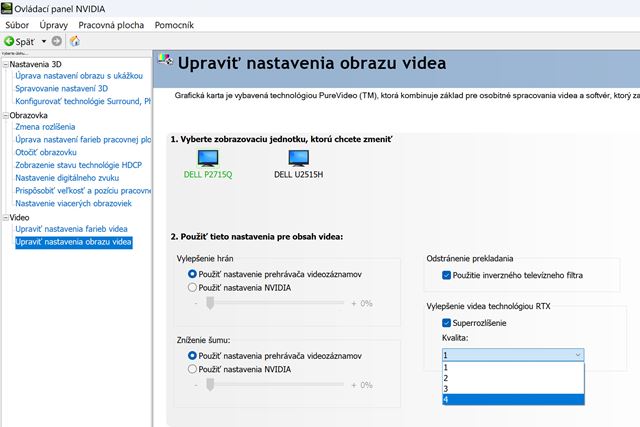The width and height of the screenshot is (640, 427).
Task: Open Zobrazenie stavu technológie HDCP
Action: [x=79, y=165]
